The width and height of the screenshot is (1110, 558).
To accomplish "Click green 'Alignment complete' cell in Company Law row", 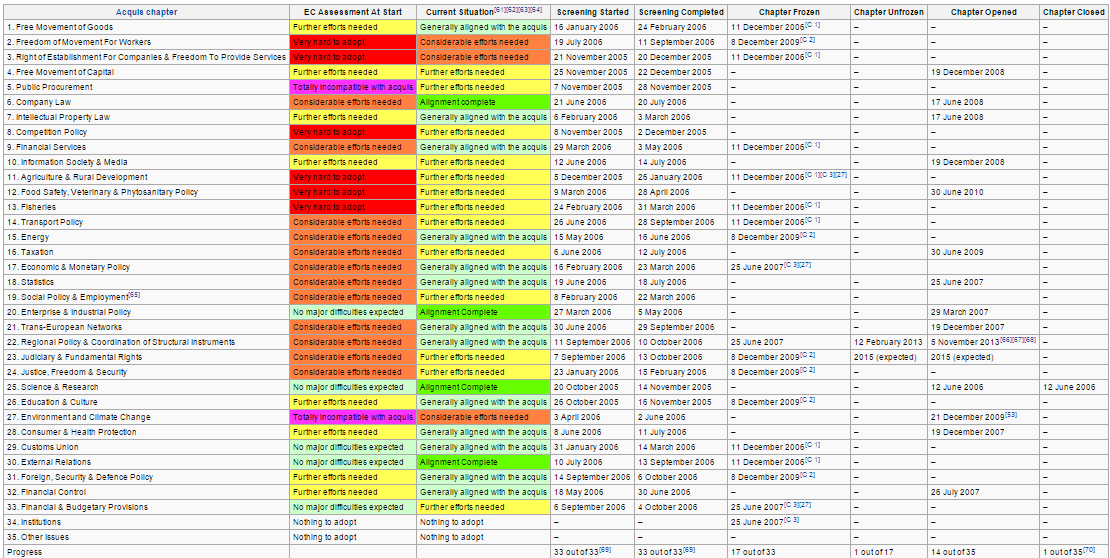I will (x=483, y=102).
